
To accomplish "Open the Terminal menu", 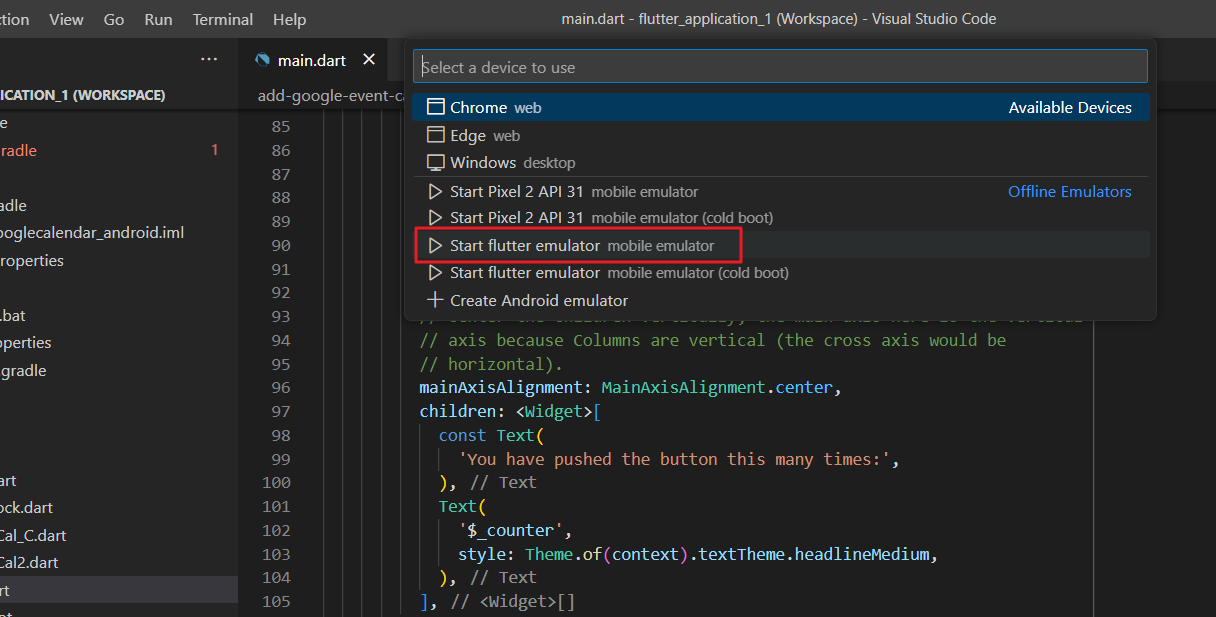I will click(x=222, y=19).
